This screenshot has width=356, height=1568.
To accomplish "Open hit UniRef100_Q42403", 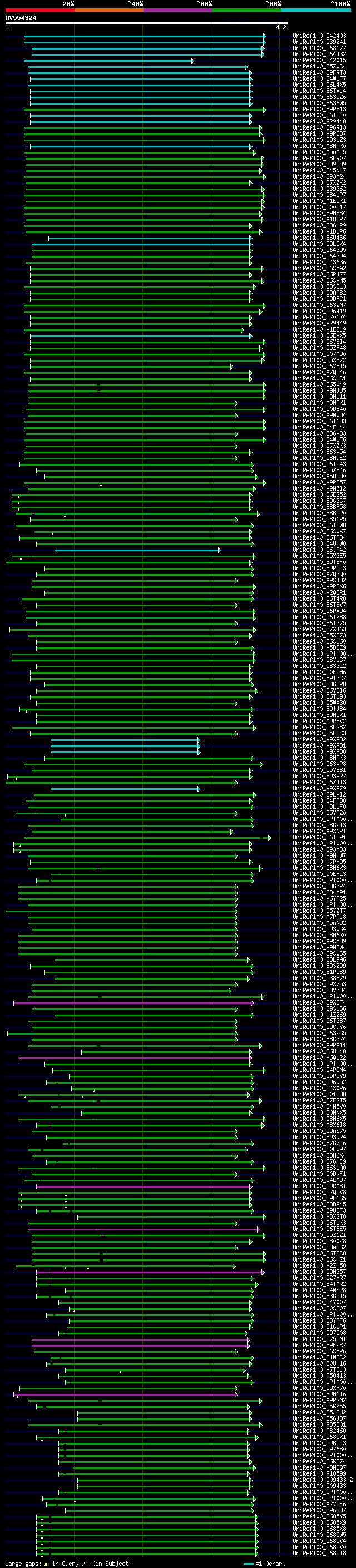I will 319,36.
